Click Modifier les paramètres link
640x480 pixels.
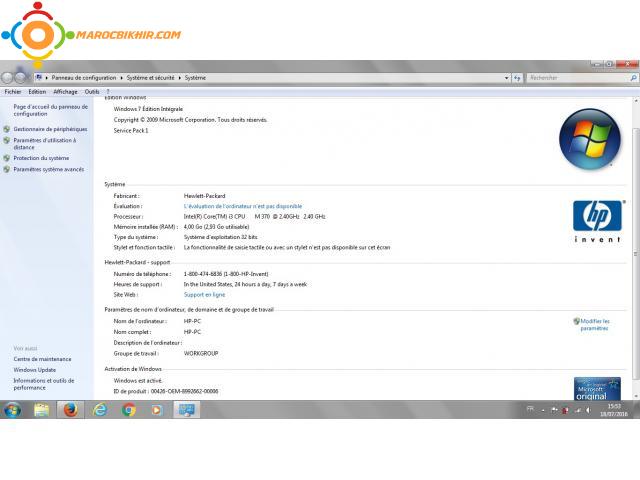[595, 324]
